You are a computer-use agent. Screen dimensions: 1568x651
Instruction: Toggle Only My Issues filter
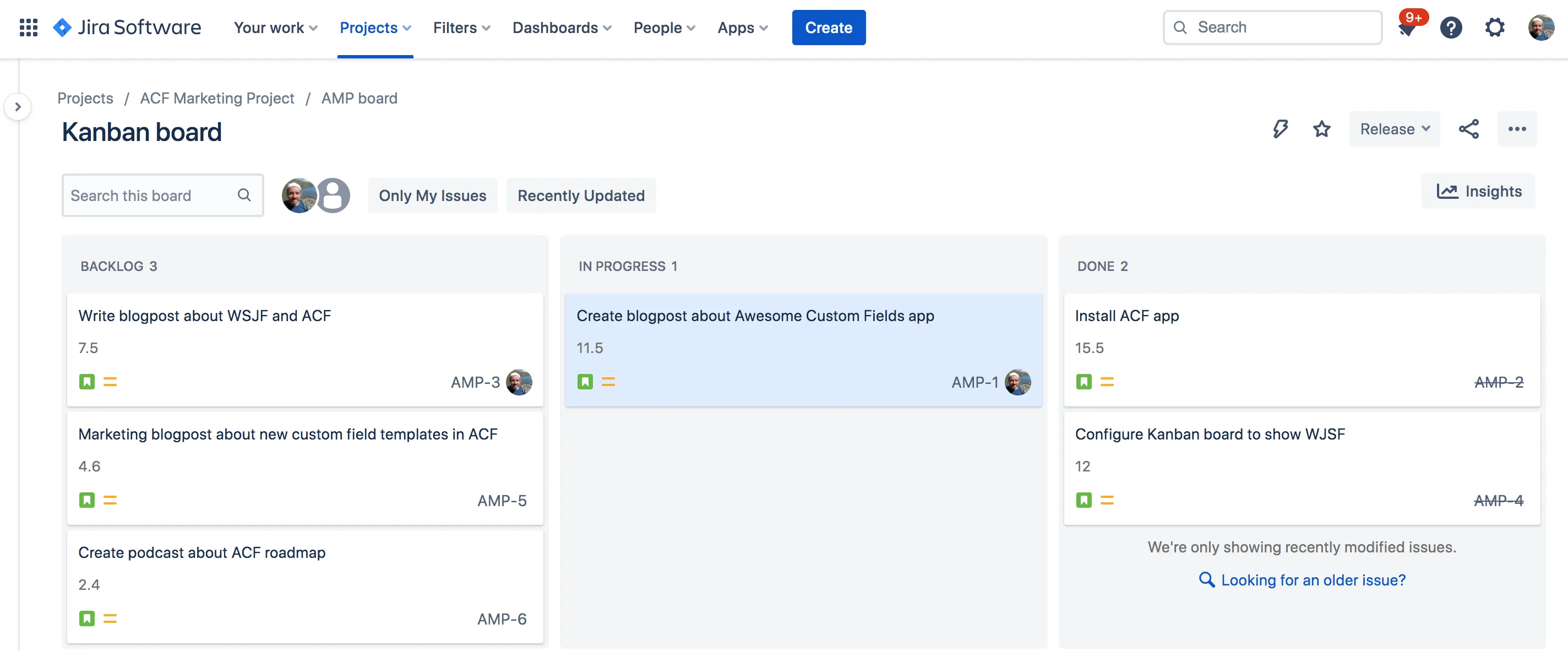click(x=432, y=195)
